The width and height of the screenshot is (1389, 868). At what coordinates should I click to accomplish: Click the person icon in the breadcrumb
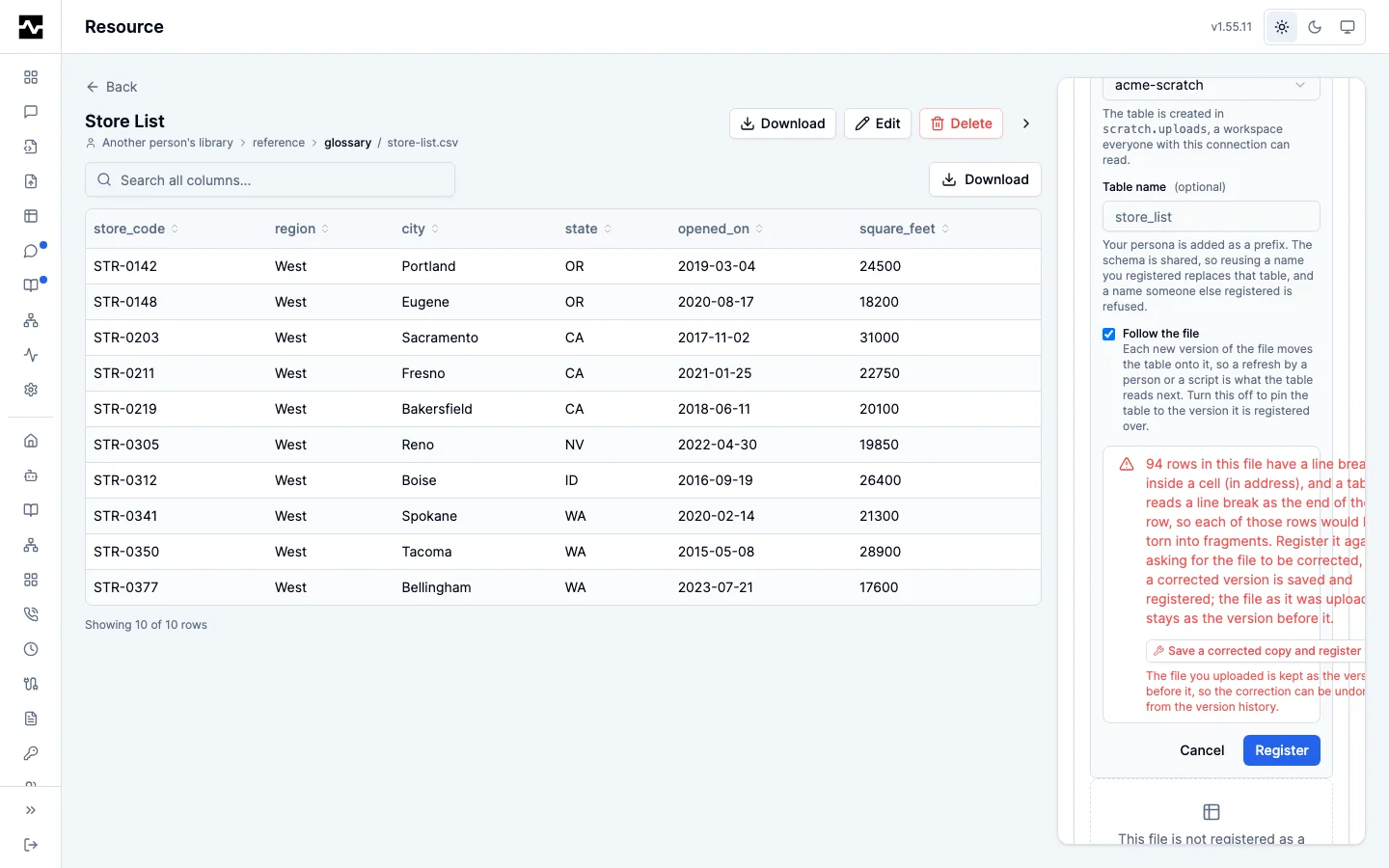(91, 143)
